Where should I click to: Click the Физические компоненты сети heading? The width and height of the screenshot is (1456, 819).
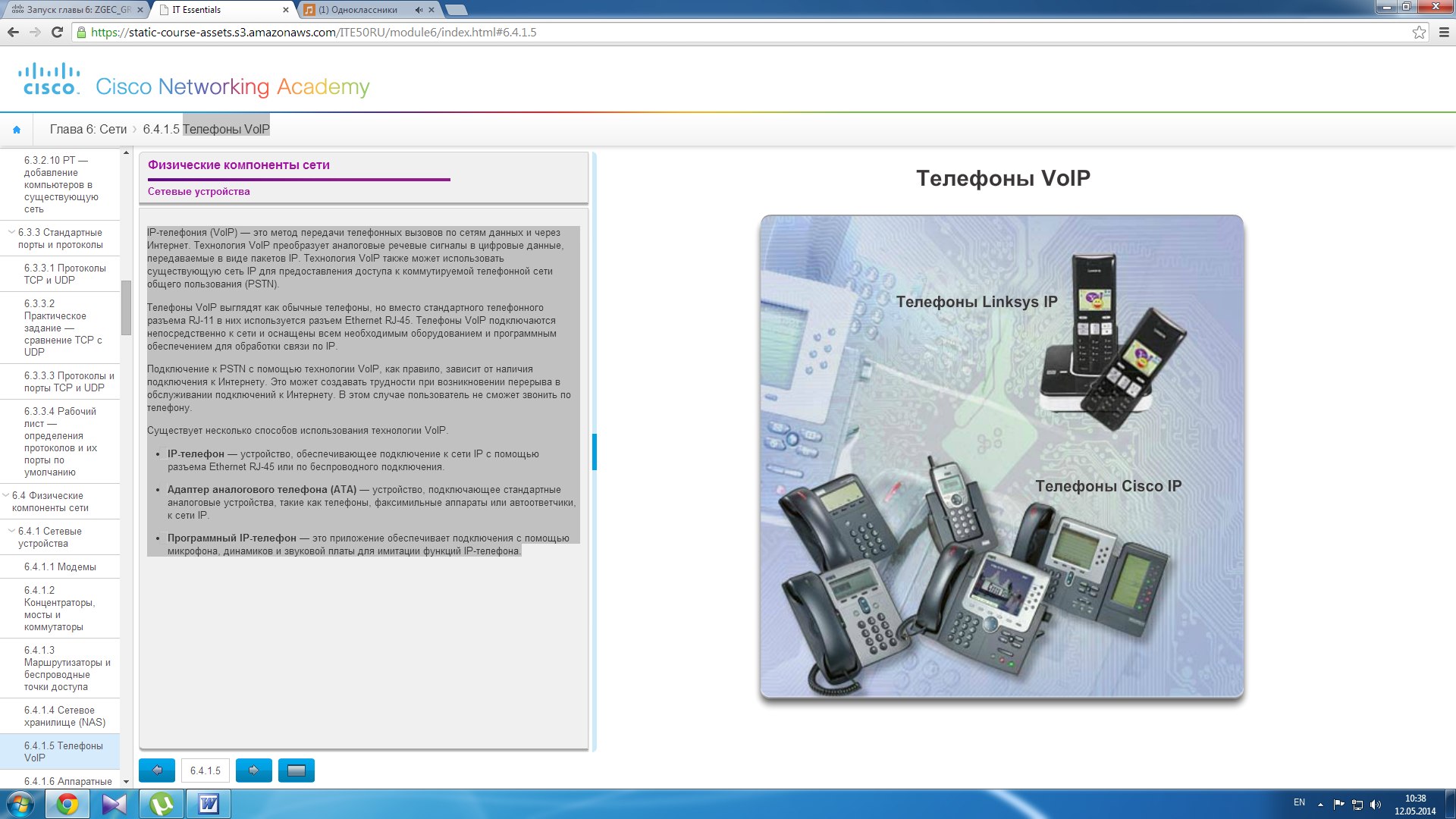point(239,165)
